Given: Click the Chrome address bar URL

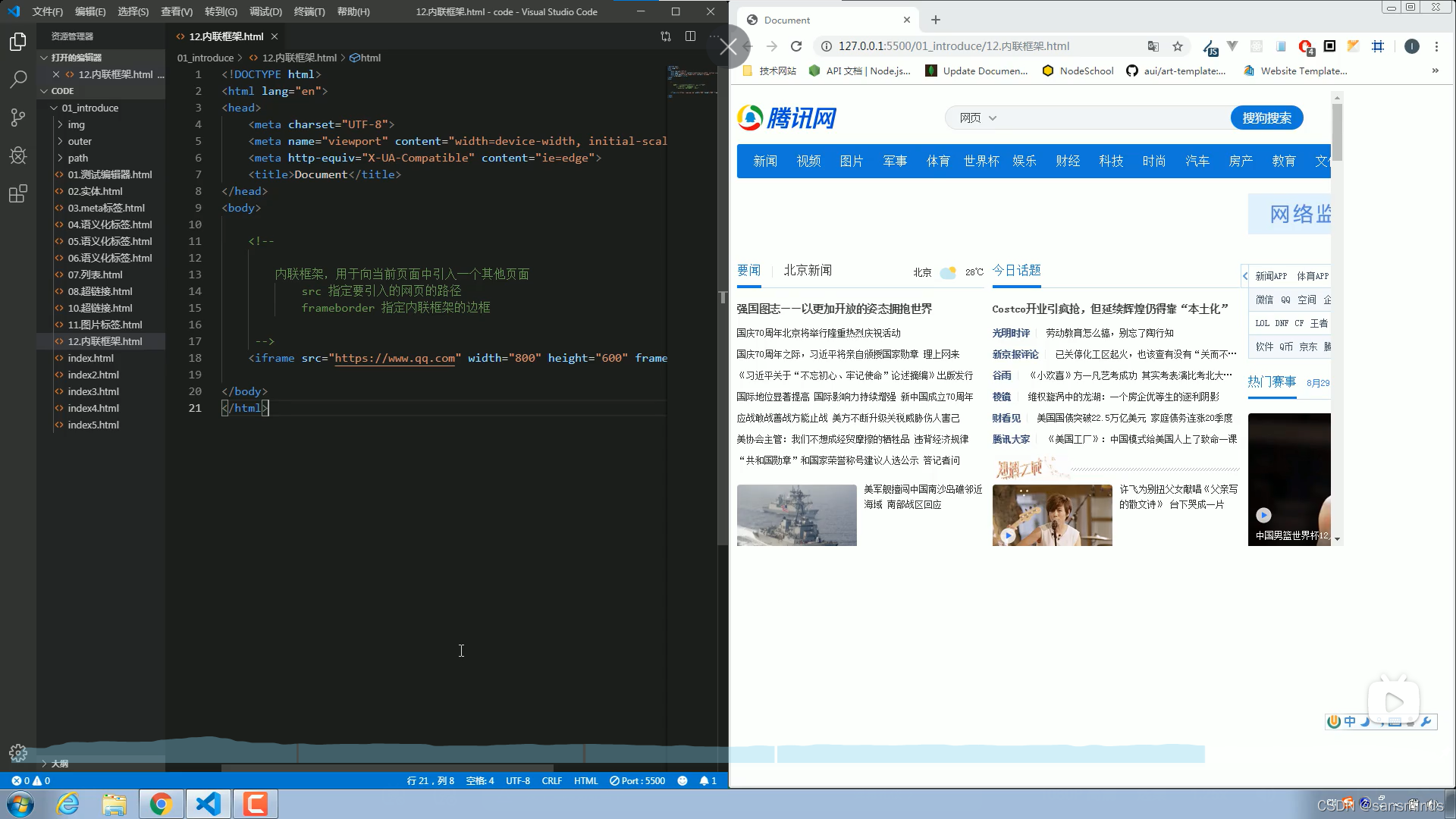Looking at the screenshot, I should [954, 46].
